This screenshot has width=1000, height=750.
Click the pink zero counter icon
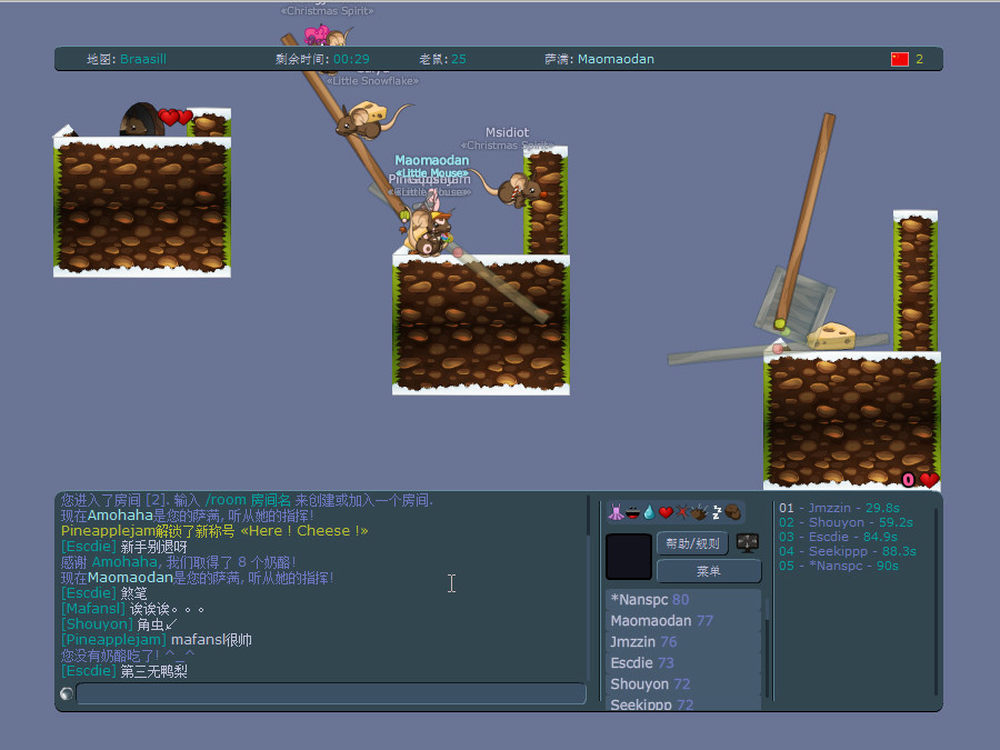pyautogui.click(x=908, y=480)
